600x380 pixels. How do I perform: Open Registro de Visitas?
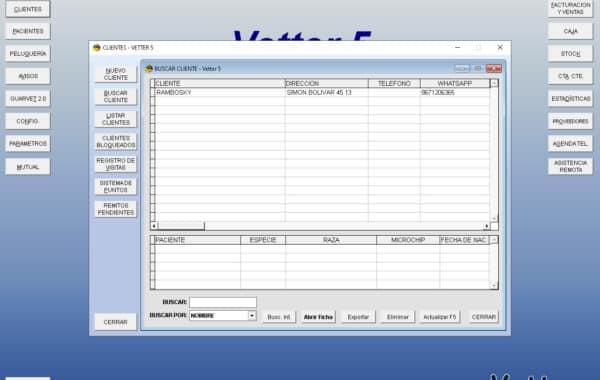click(116, 164)
